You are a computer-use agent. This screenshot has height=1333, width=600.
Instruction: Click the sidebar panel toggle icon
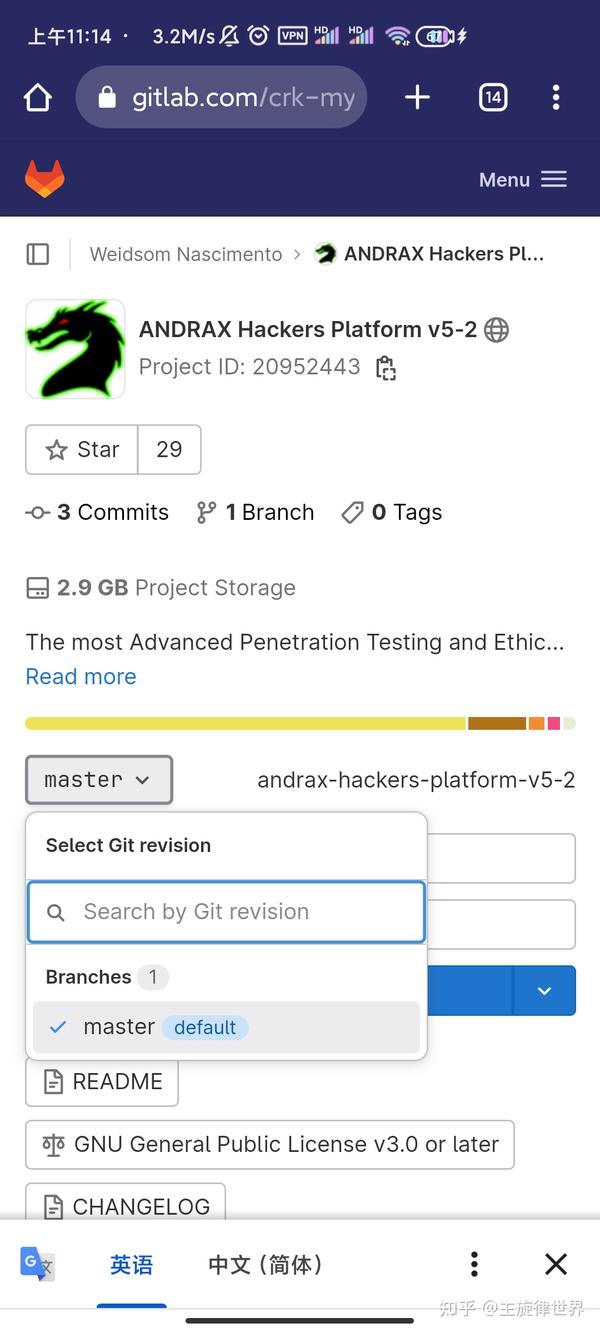point(37,254)
